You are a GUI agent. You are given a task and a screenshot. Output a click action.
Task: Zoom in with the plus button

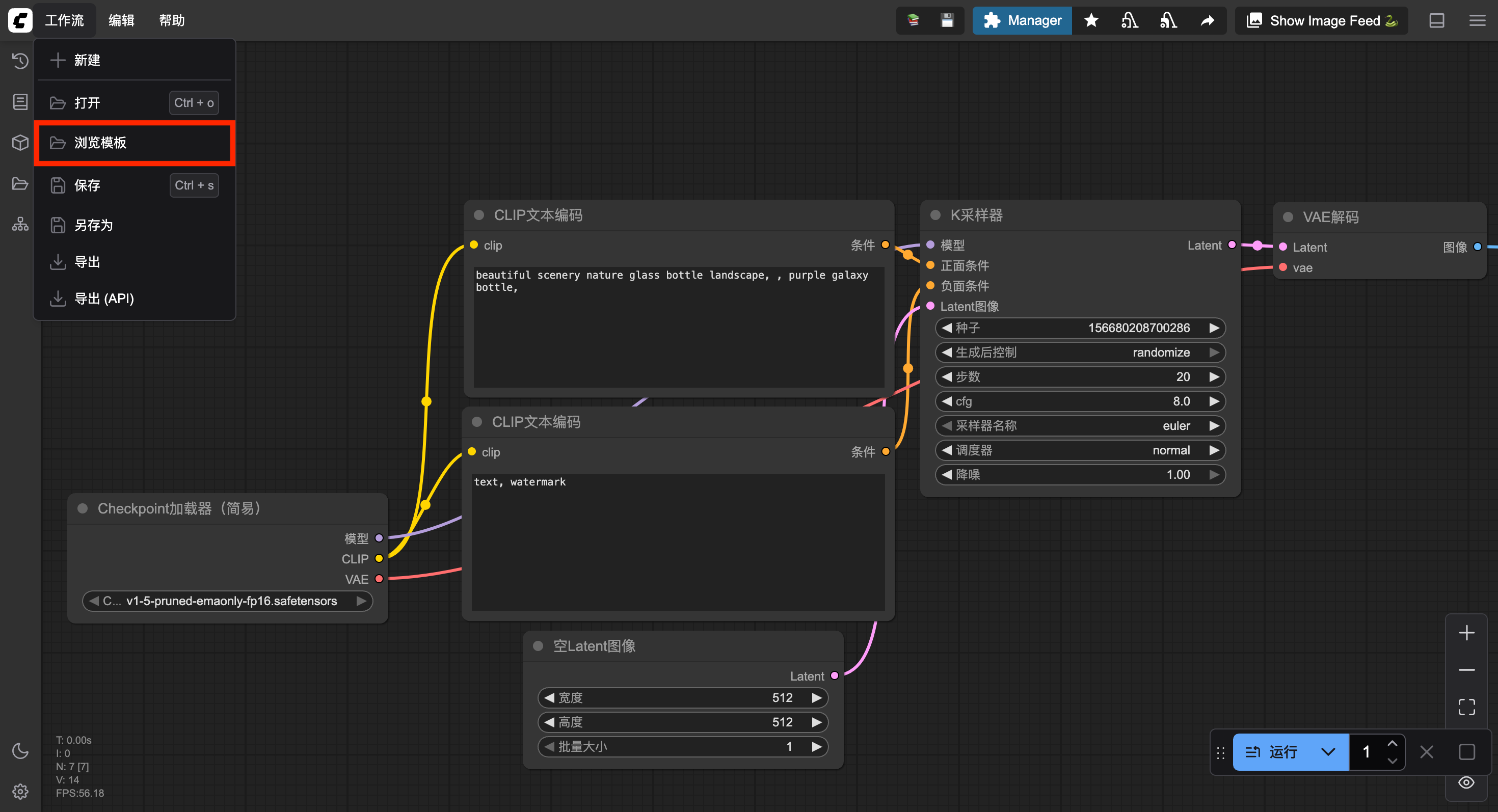1466,632
